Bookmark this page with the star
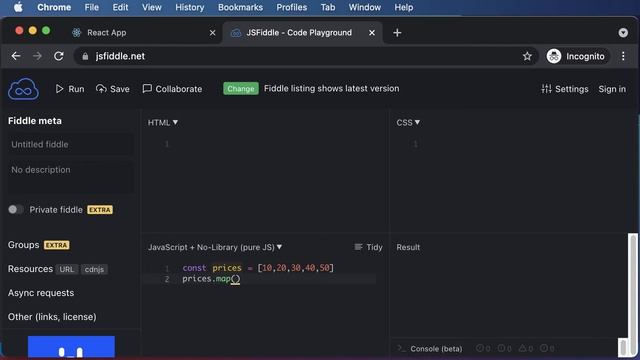Image resolution: width=640 pixels, height=360 pixels. tap(527, 56)
